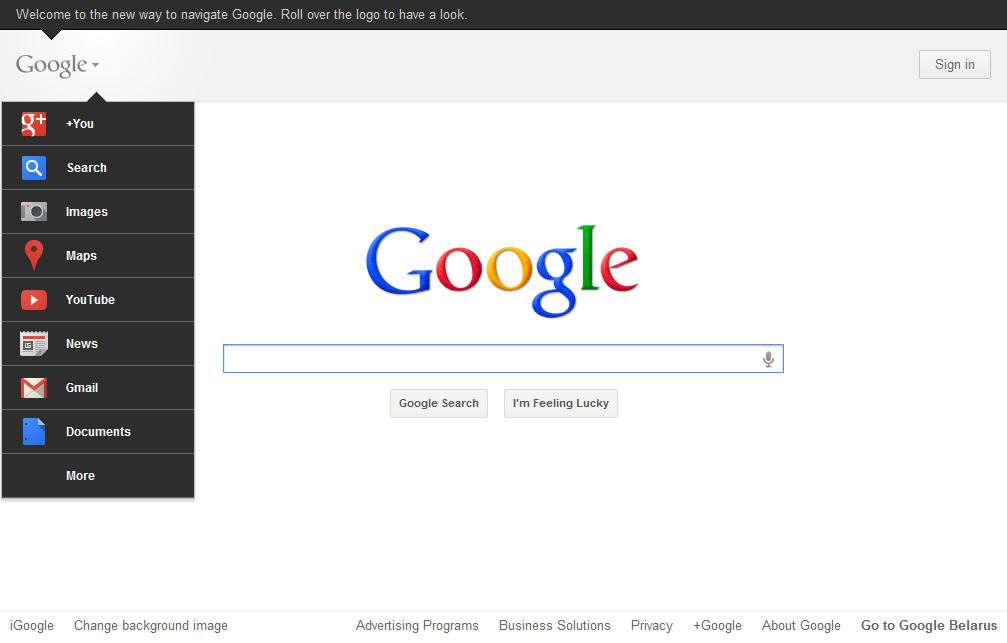Screen dimensions: 1007x643
Task: Choose Images label in the menu
Action: click(x=87, y=212)
